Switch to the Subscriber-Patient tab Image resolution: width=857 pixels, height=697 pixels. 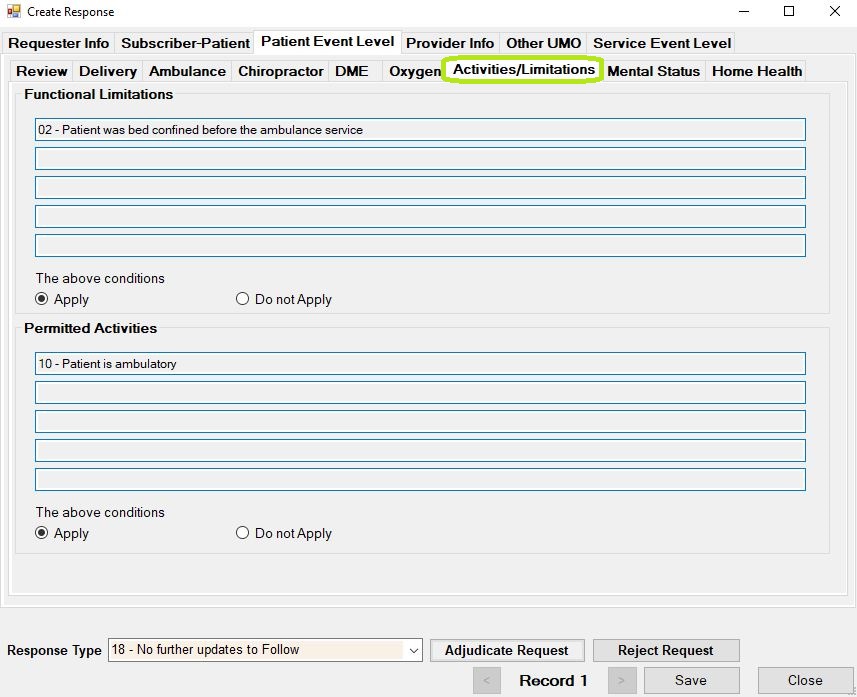[x=185, y=43]
